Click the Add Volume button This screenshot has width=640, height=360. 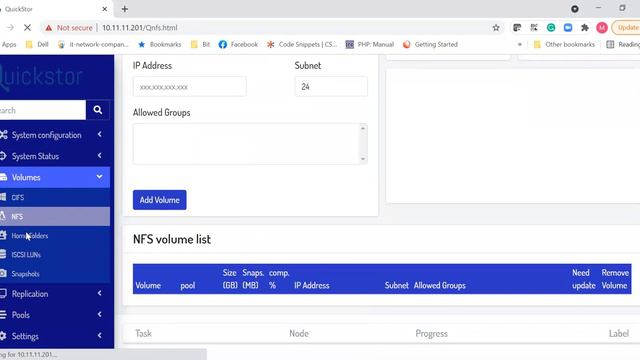pos(160,200)
